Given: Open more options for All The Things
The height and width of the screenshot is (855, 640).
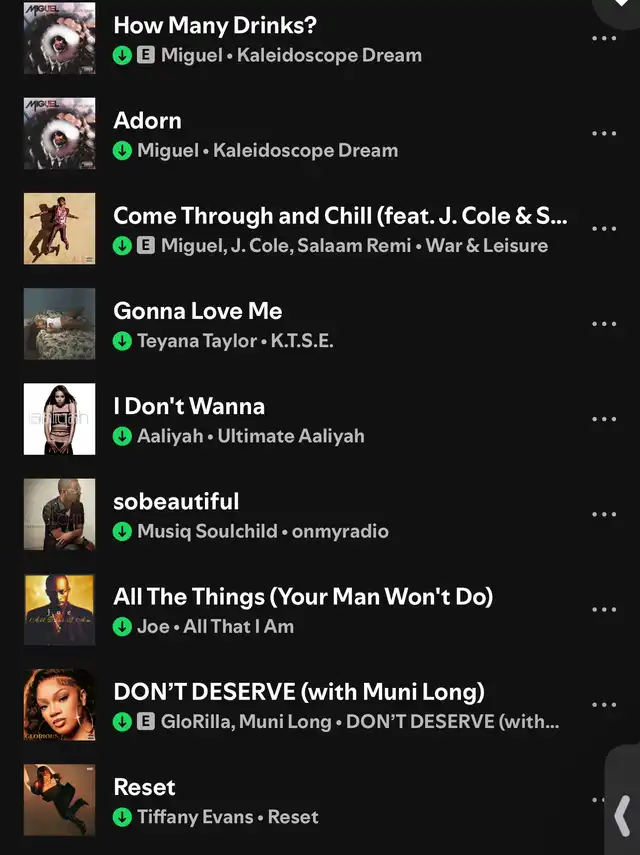Looking at the screenshot, I should click(x=604, y=610).
